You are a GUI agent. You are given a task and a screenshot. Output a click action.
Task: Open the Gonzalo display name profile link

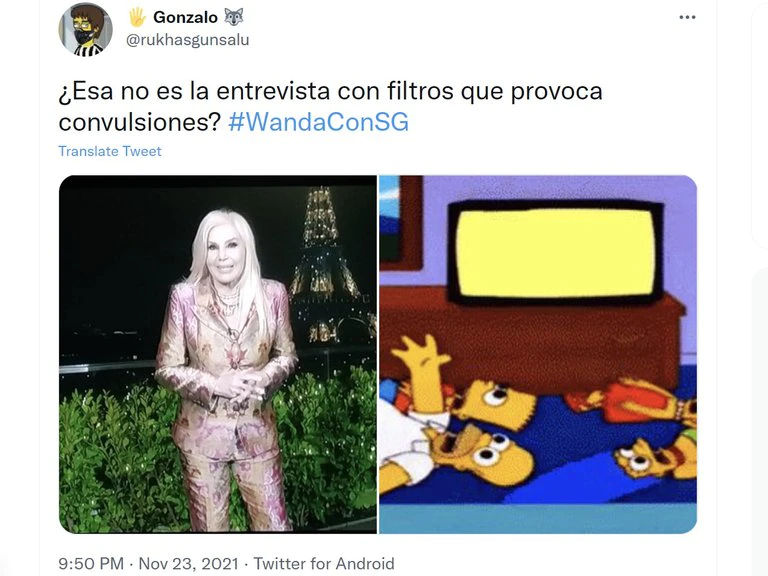point(185,18)
